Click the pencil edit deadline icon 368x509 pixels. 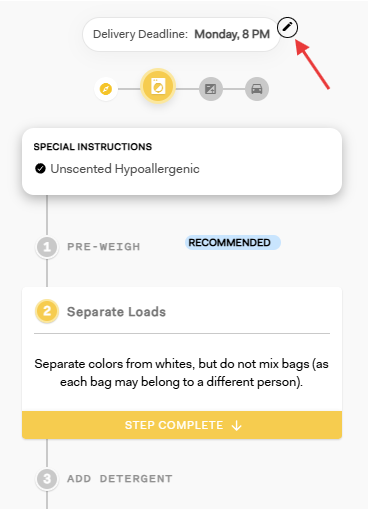[x=287, y=27]
